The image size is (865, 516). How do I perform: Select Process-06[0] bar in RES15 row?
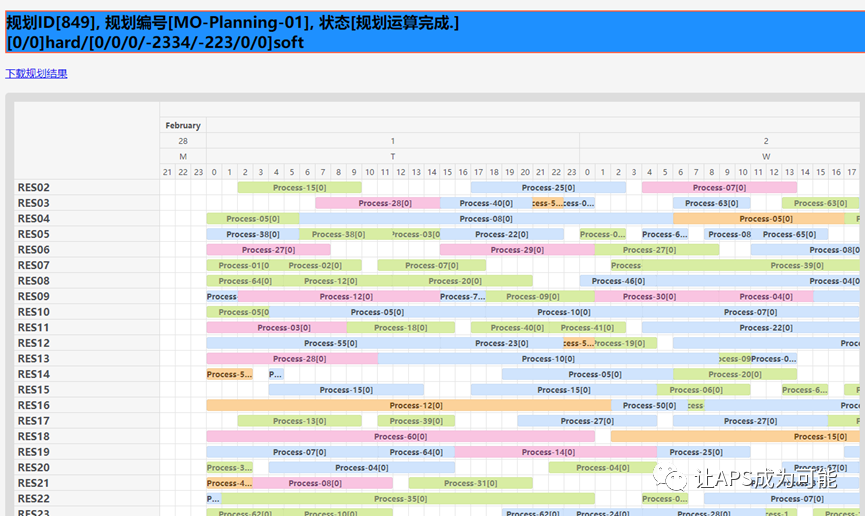coord(703,390)
